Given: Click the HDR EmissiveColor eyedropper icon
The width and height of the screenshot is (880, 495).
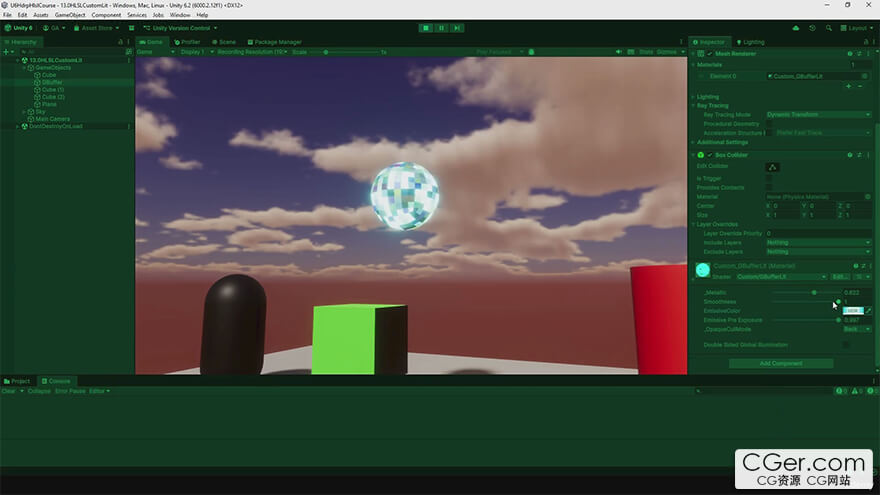Looking at the screenshot, I should pyautogui.click(x=868, y=310).
